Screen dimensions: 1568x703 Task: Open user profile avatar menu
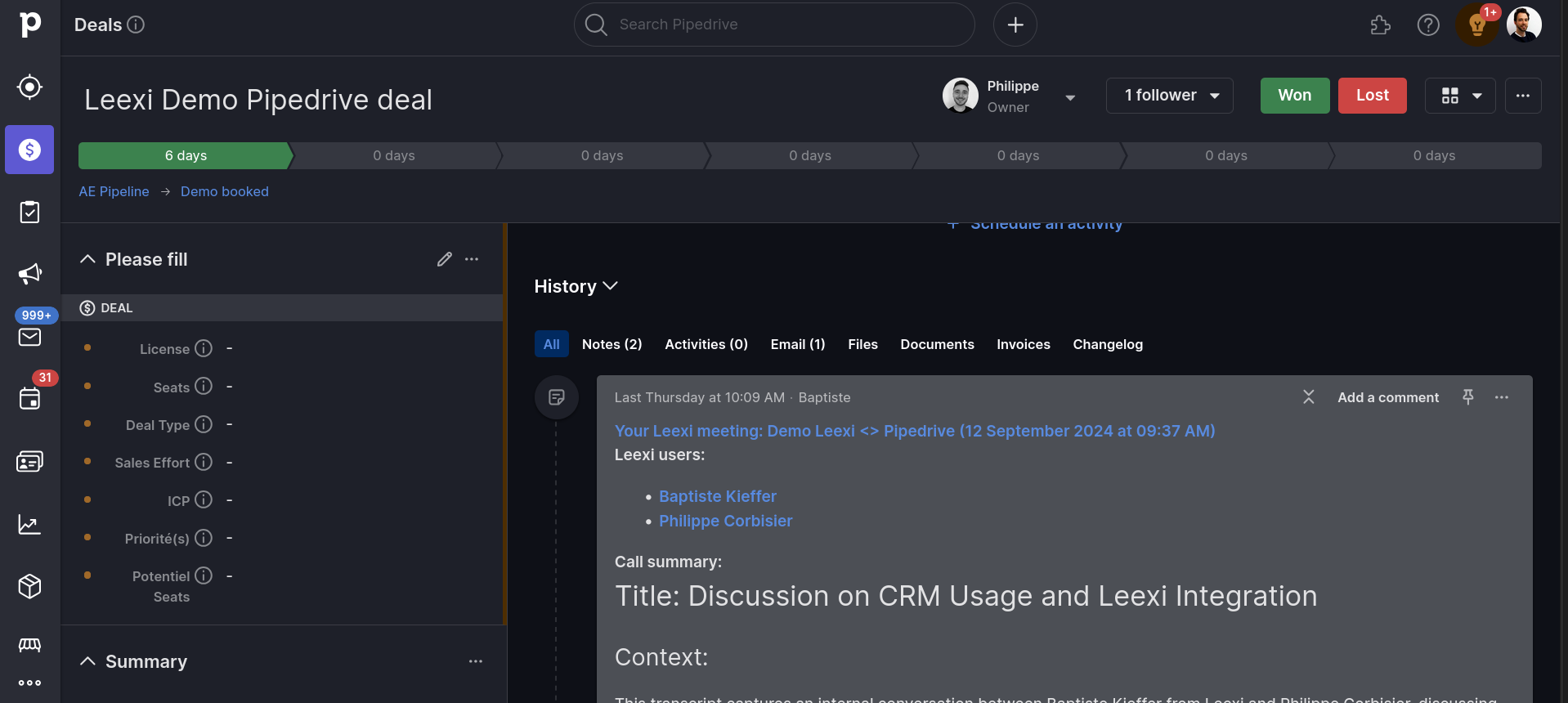[1524, 25]
